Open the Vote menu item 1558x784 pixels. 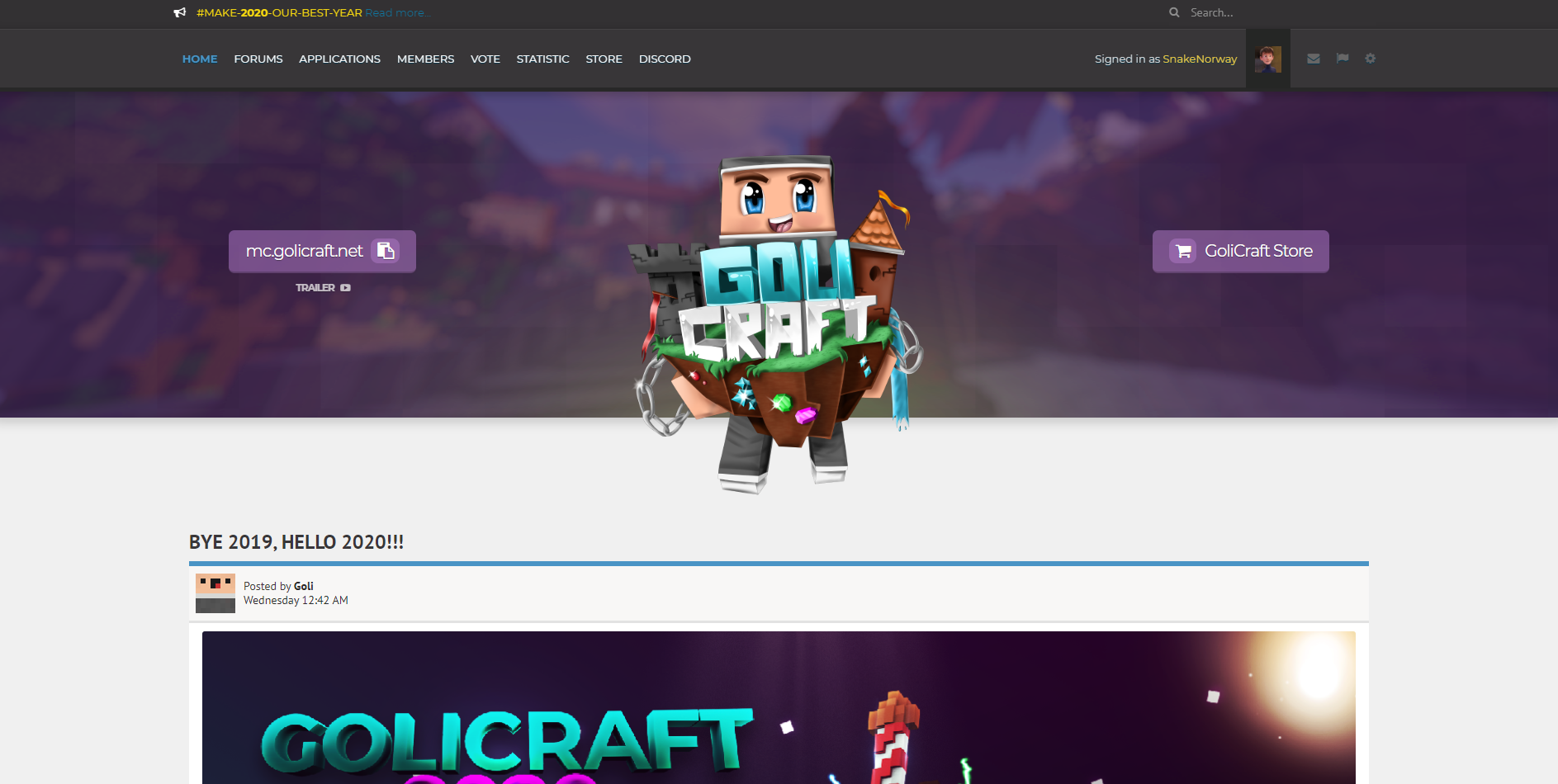click(x=485, y=59)
